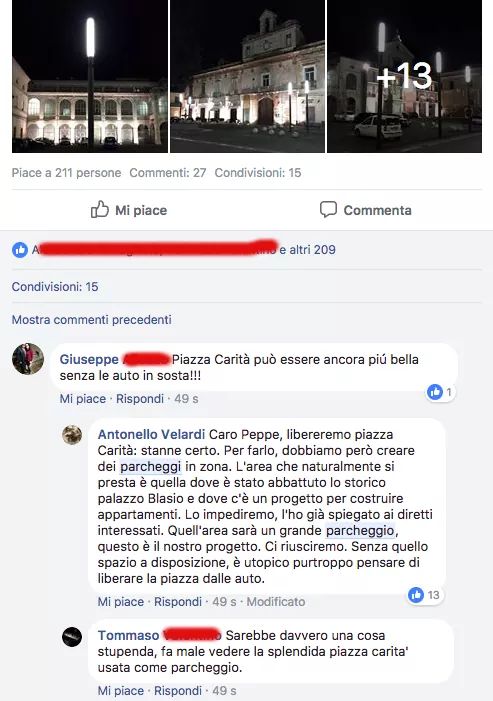This screenshot has width=493, height=701.
Task: Open the highlighted 'parcheggi' keyword link
Action: pyautogui.click(x=151, y=467)
